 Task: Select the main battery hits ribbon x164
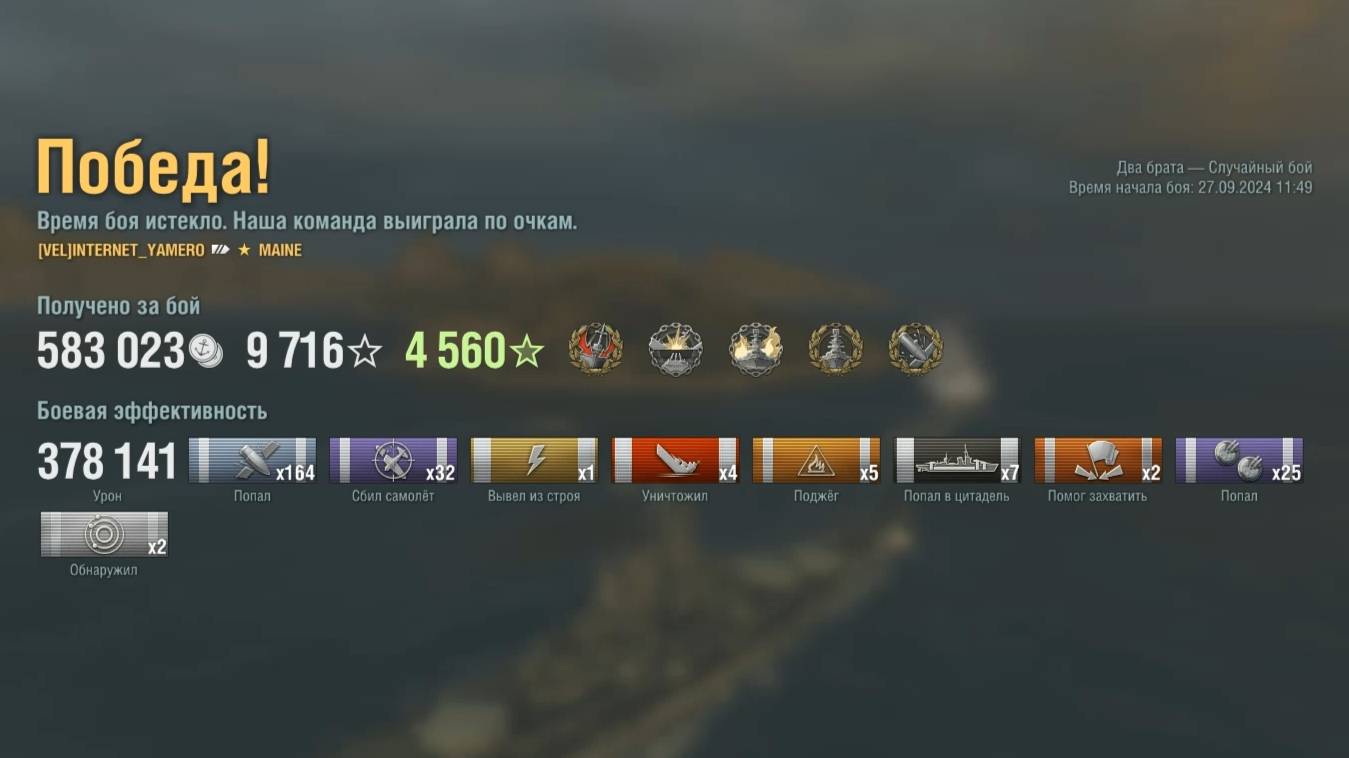252,460
